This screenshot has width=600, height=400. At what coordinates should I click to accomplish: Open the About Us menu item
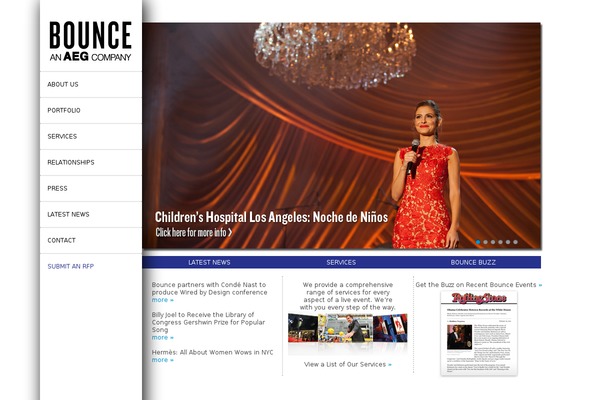click(x=63, y=84)
